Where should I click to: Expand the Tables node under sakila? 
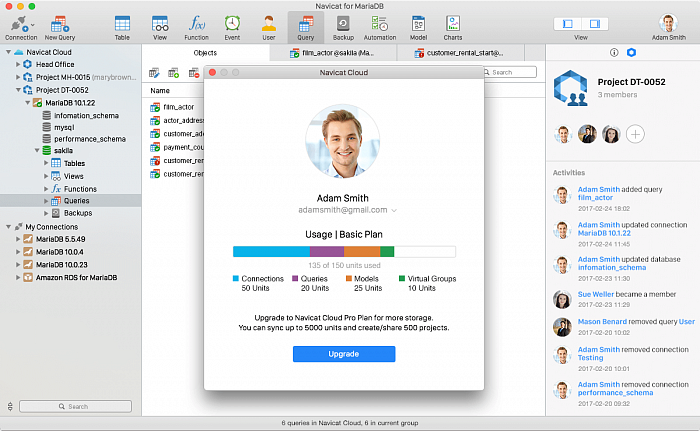coord(45,163)
